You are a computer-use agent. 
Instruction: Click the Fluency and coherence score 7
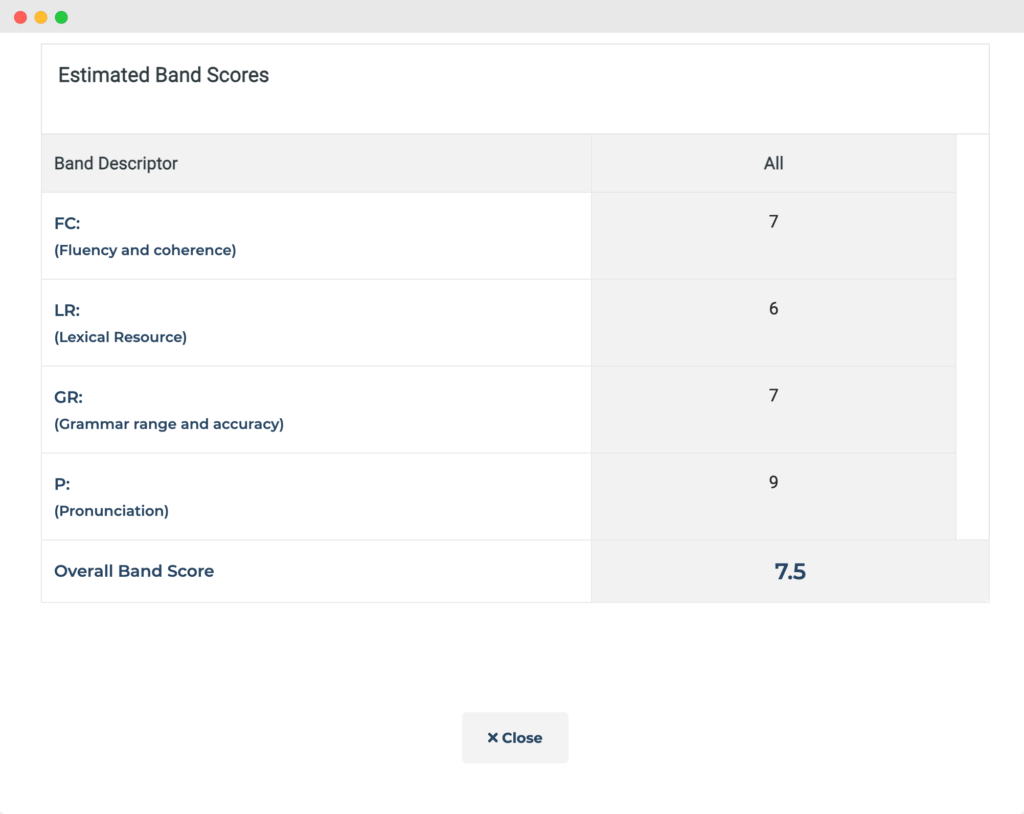pyautogui.click(x=773, y=222)
